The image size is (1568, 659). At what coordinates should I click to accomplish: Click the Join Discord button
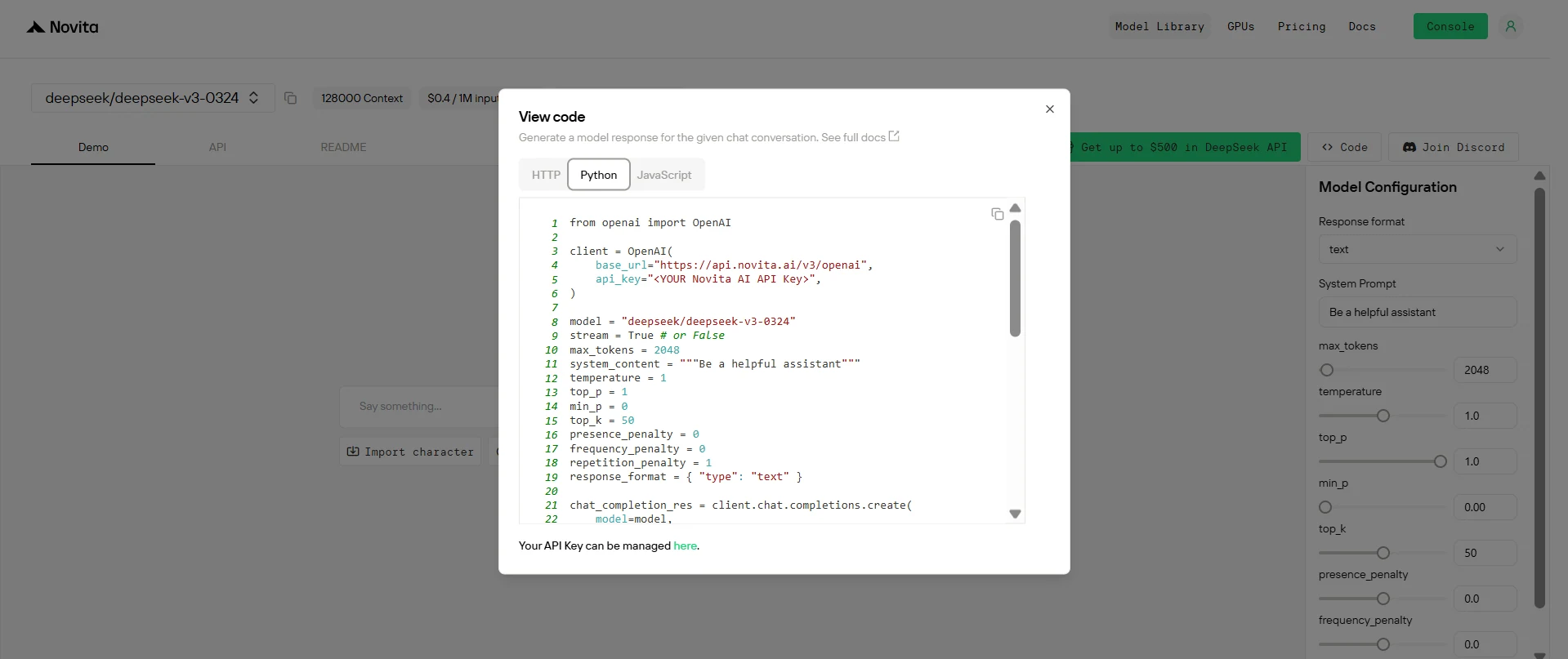point(1454,147)
